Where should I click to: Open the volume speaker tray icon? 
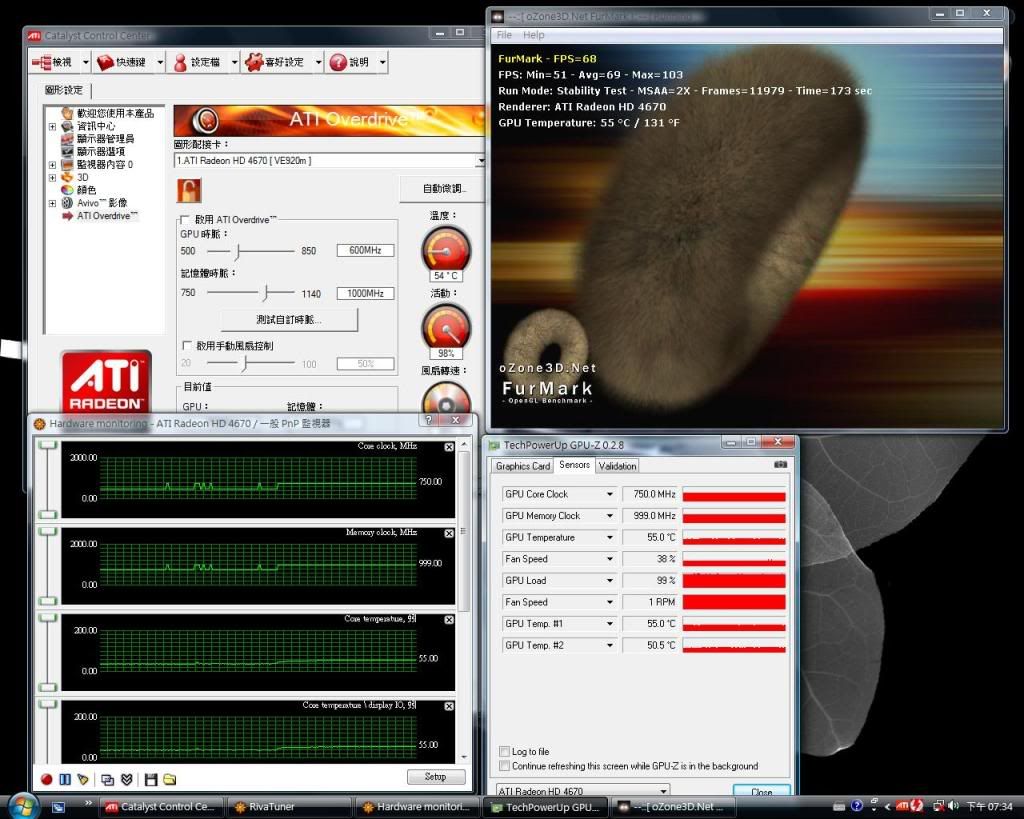click(x=953, y=806)
